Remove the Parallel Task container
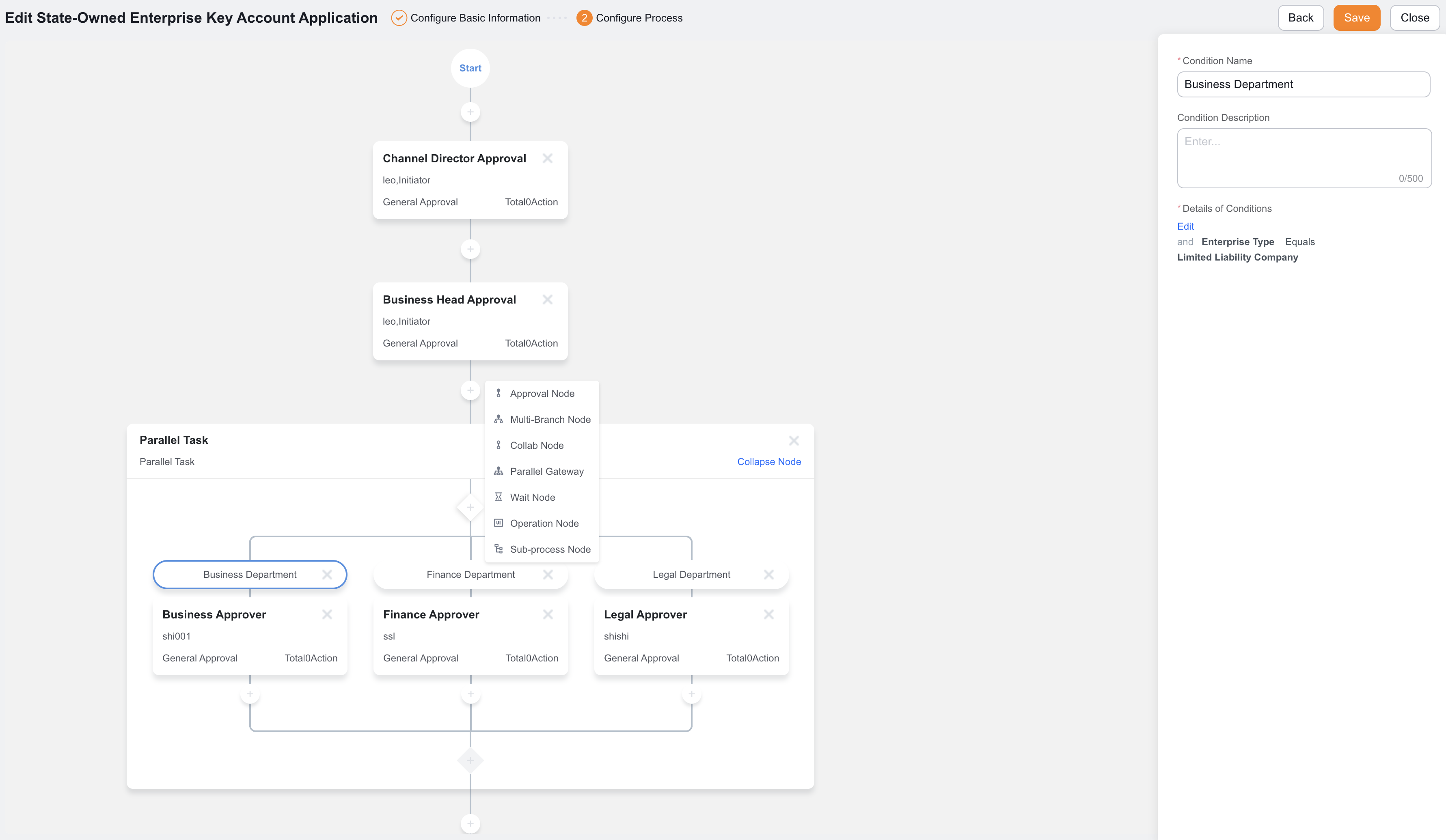Viewport: 1446px width, 840px height. [794, 441]
